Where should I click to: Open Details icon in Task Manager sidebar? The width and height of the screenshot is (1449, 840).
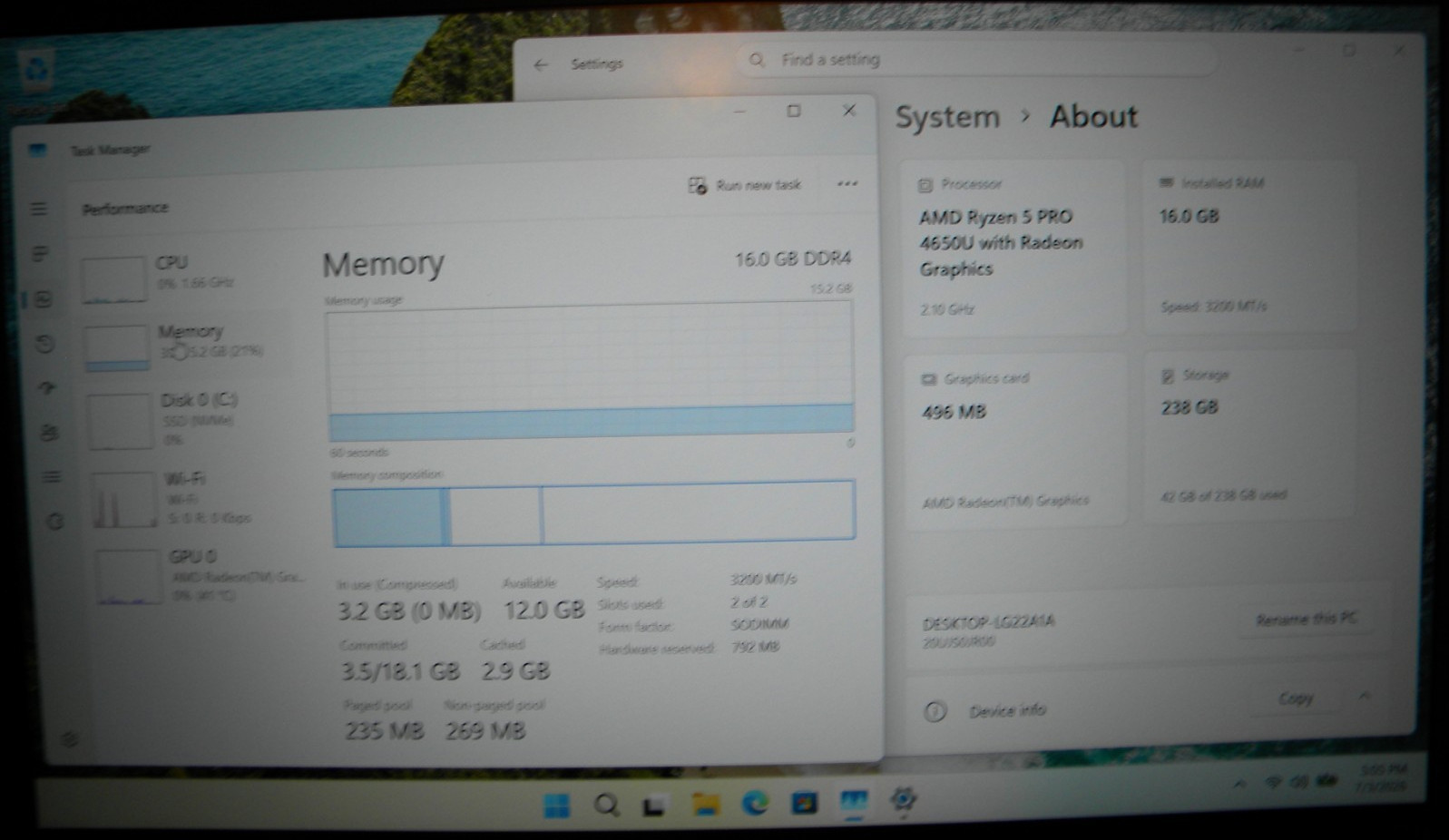point(52,476)
